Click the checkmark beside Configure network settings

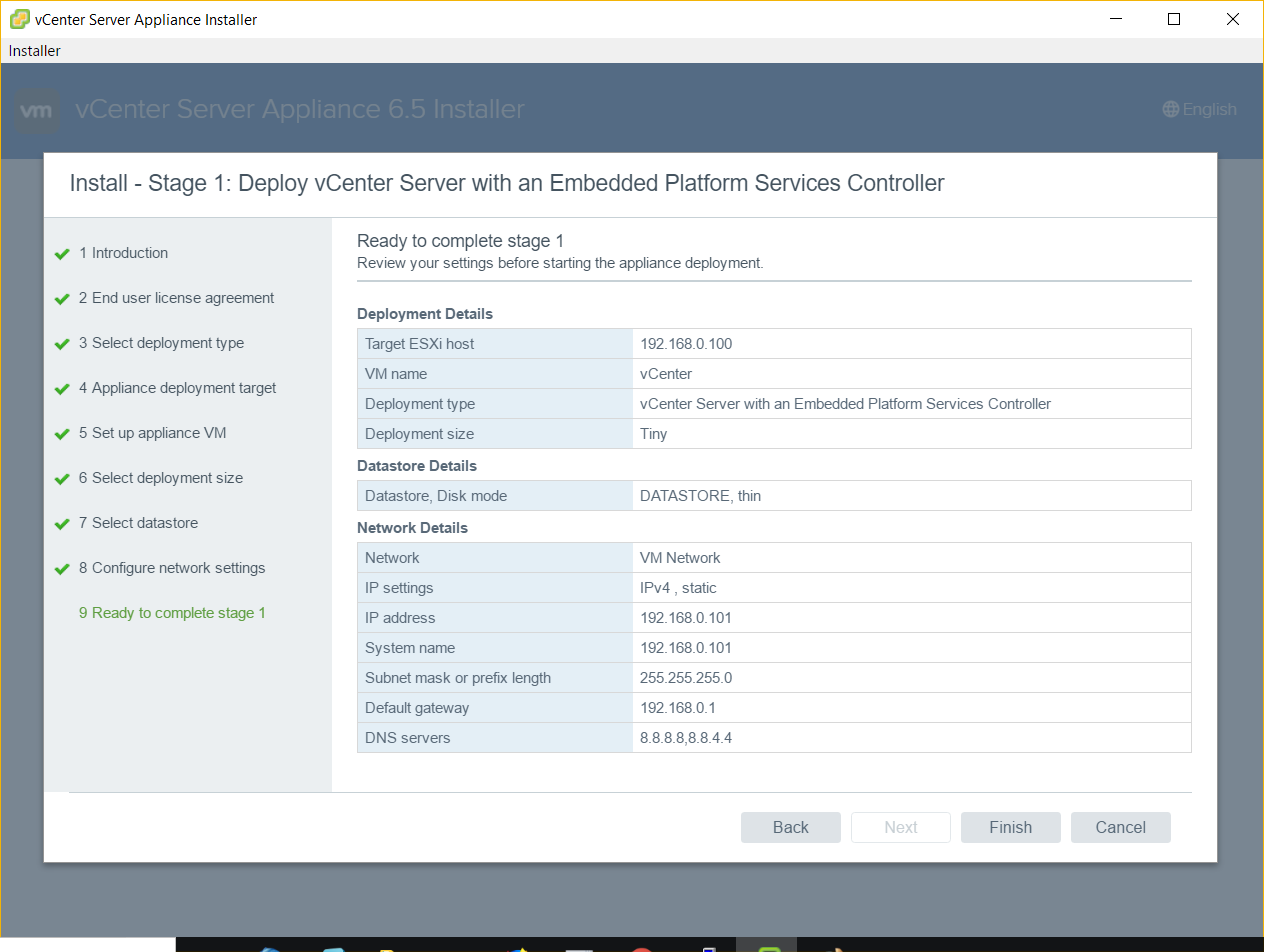pyautogui.click(x=62, y=569)
